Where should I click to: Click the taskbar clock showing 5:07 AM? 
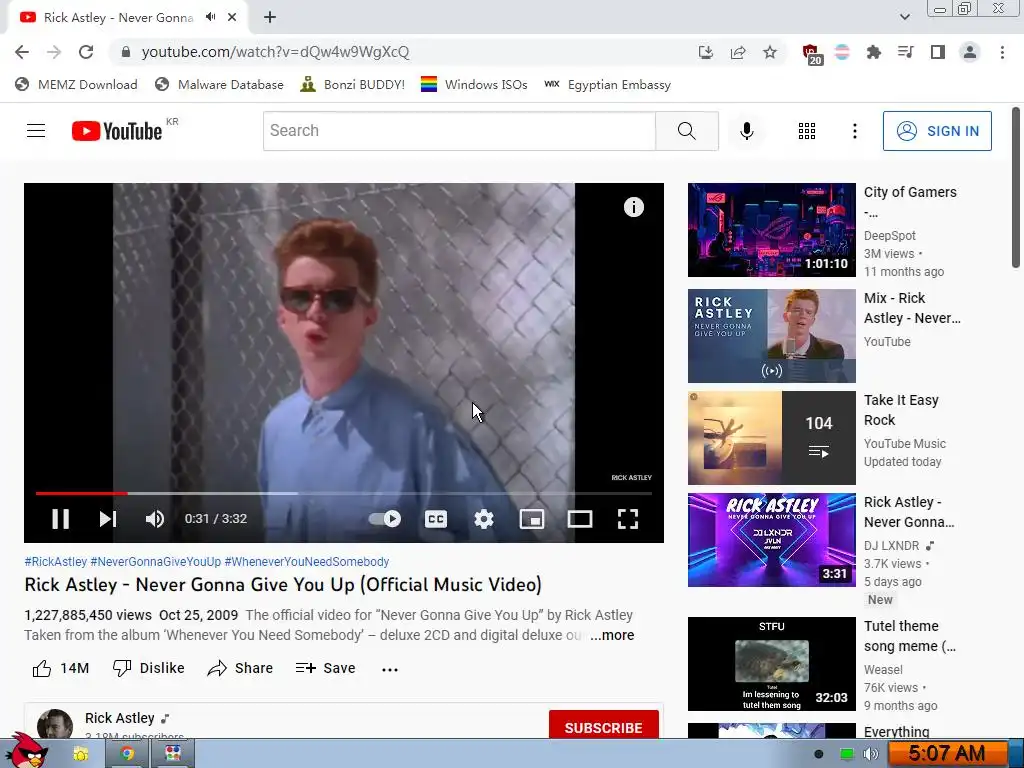(x=947, y=754)
